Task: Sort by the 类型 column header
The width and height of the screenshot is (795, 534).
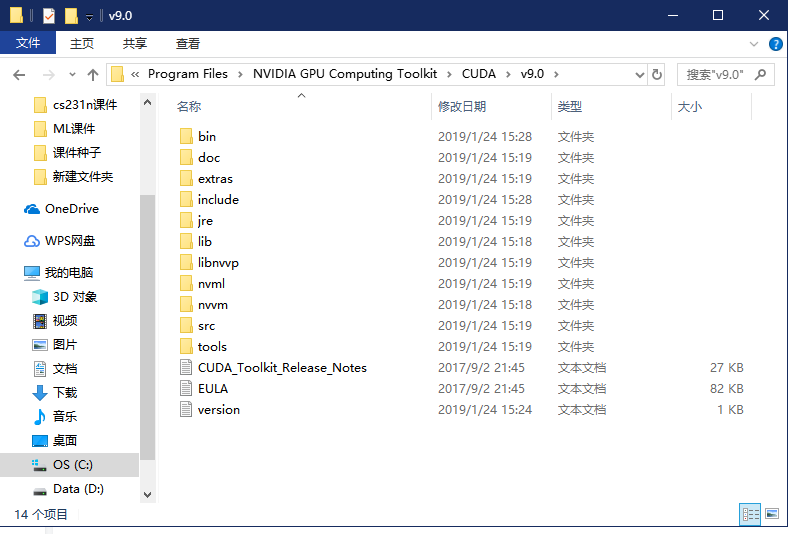Action: (570, 106)
